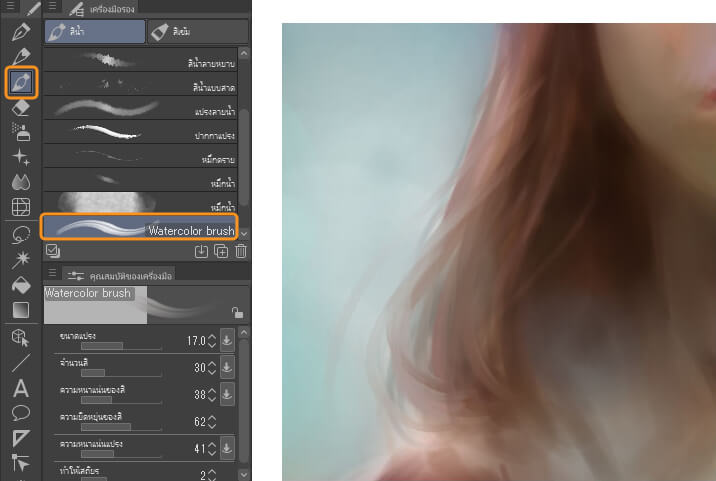Select the Blend tool with droplets icon
Image resolution: width=716 pixels, height=481 pixels.
[x=21, y=182]
